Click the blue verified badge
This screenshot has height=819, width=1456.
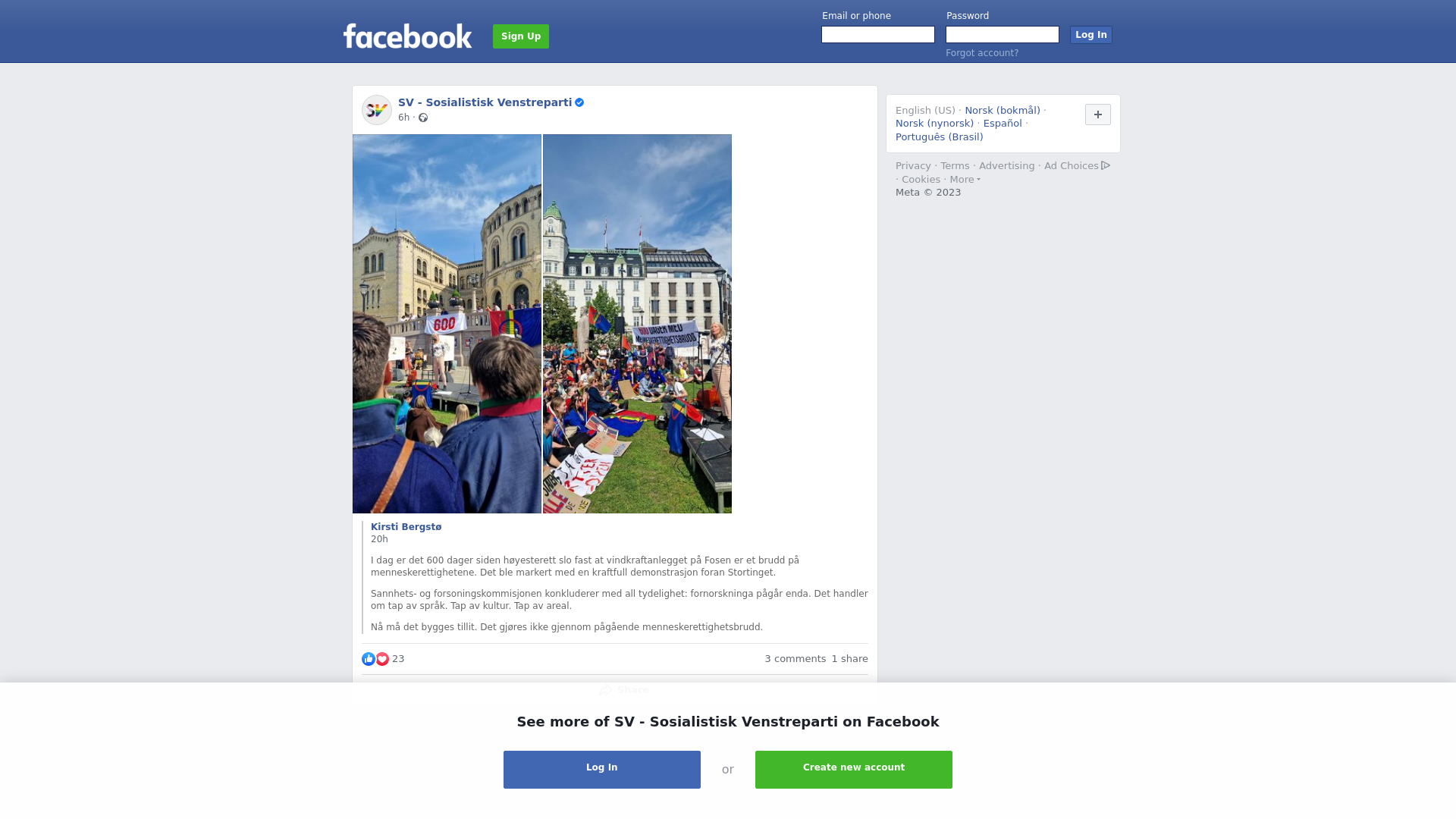click(579, 102)
